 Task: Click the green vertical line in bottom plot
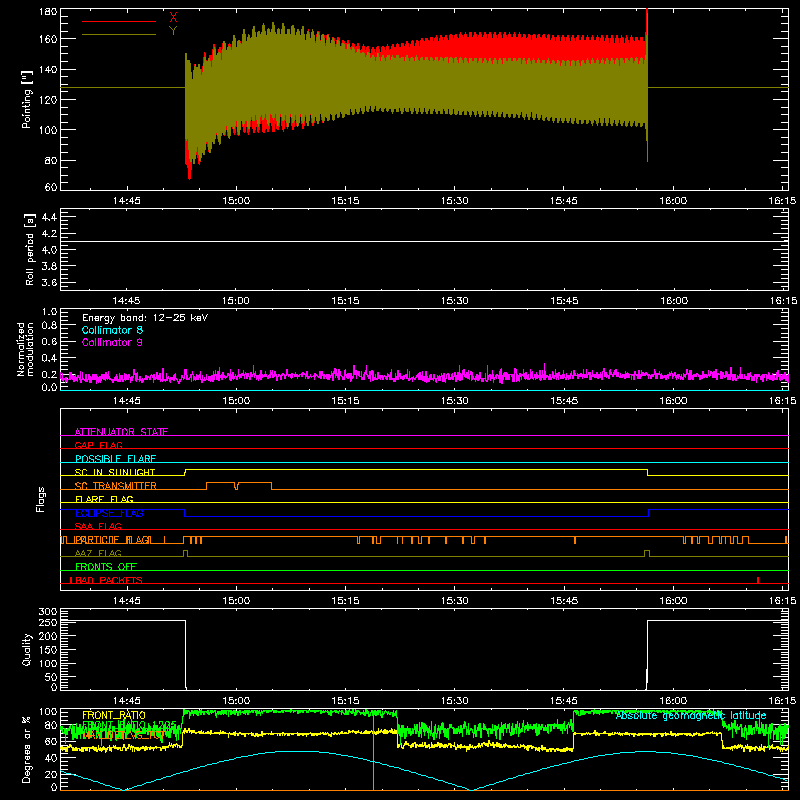[x=373, y=750]
